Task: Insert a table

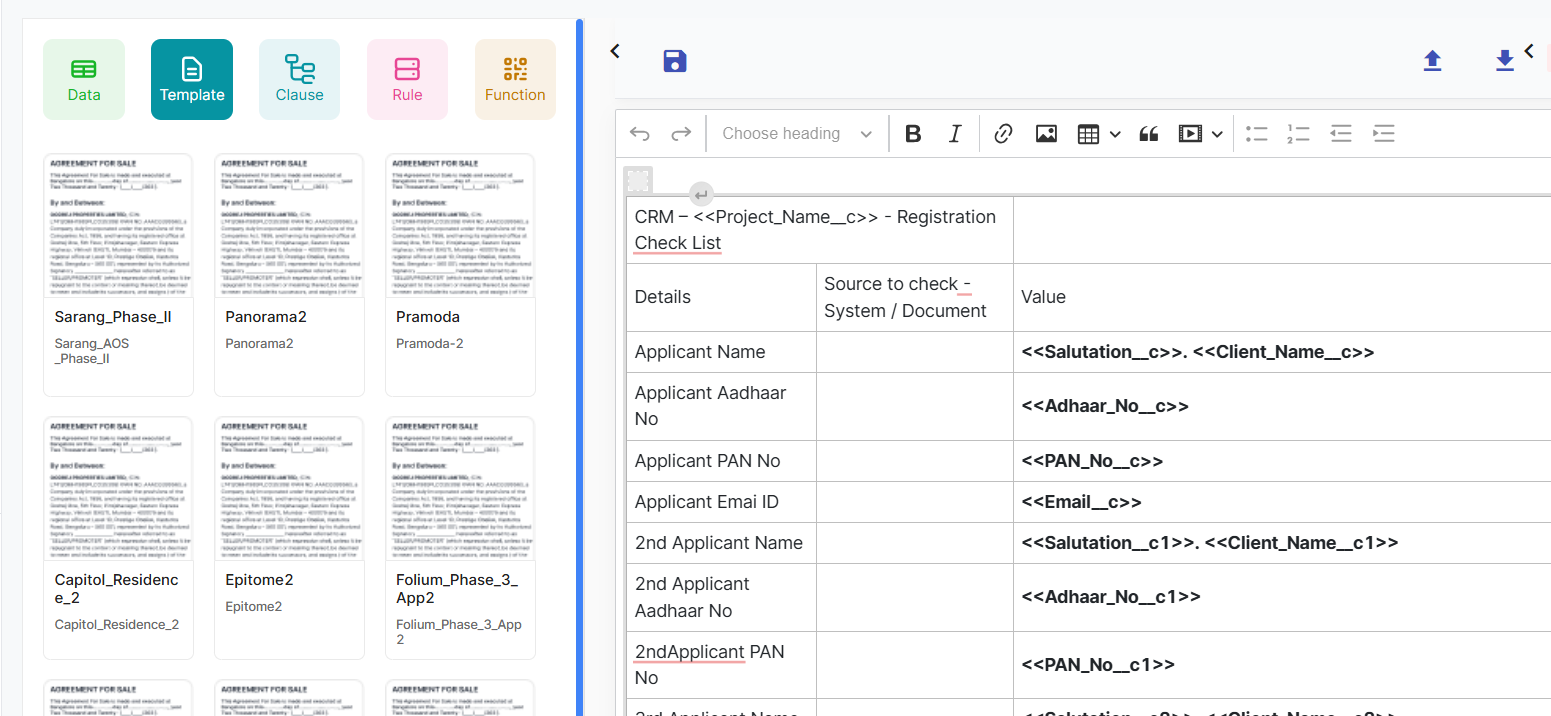Action: 1088,134
